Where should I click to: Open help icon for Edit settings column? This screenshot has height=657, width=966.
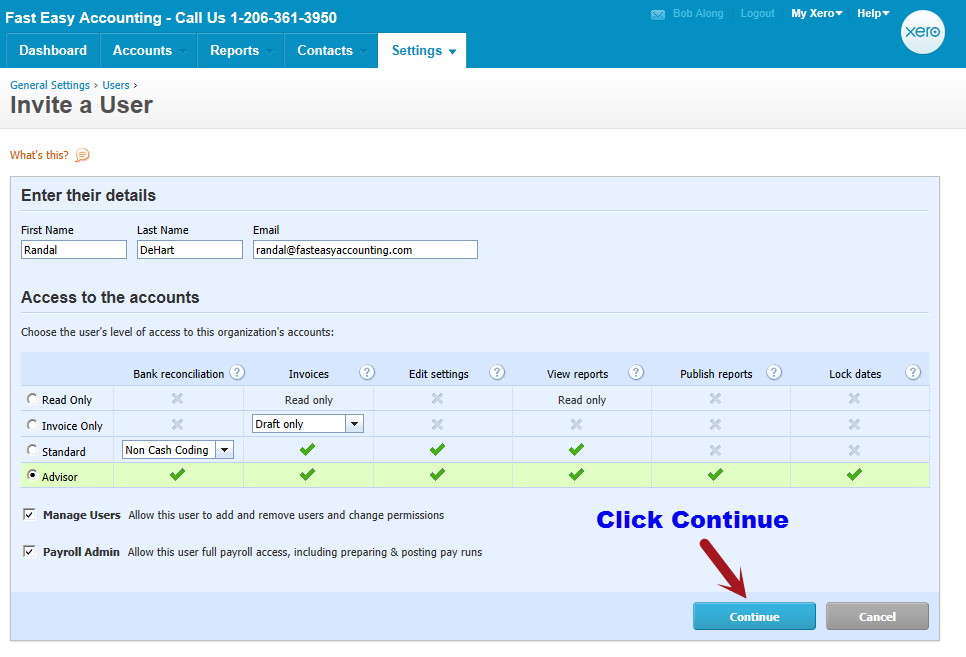tap(497, 372)
